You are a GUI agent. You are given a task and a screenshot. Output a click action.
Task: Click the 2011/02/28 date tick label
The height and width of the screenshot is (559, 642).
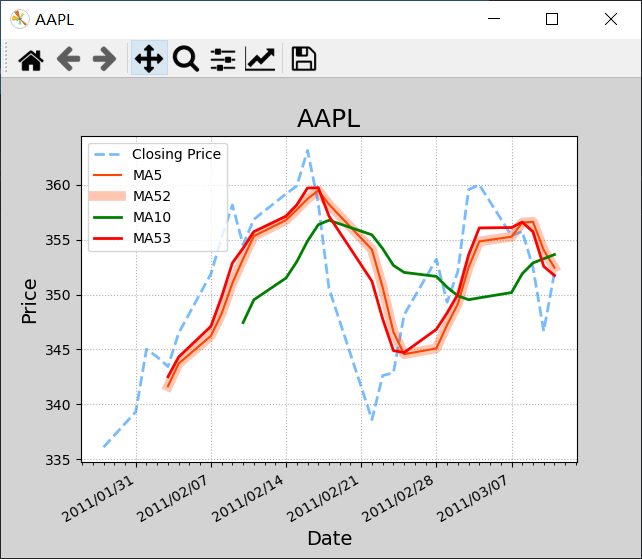398,499
